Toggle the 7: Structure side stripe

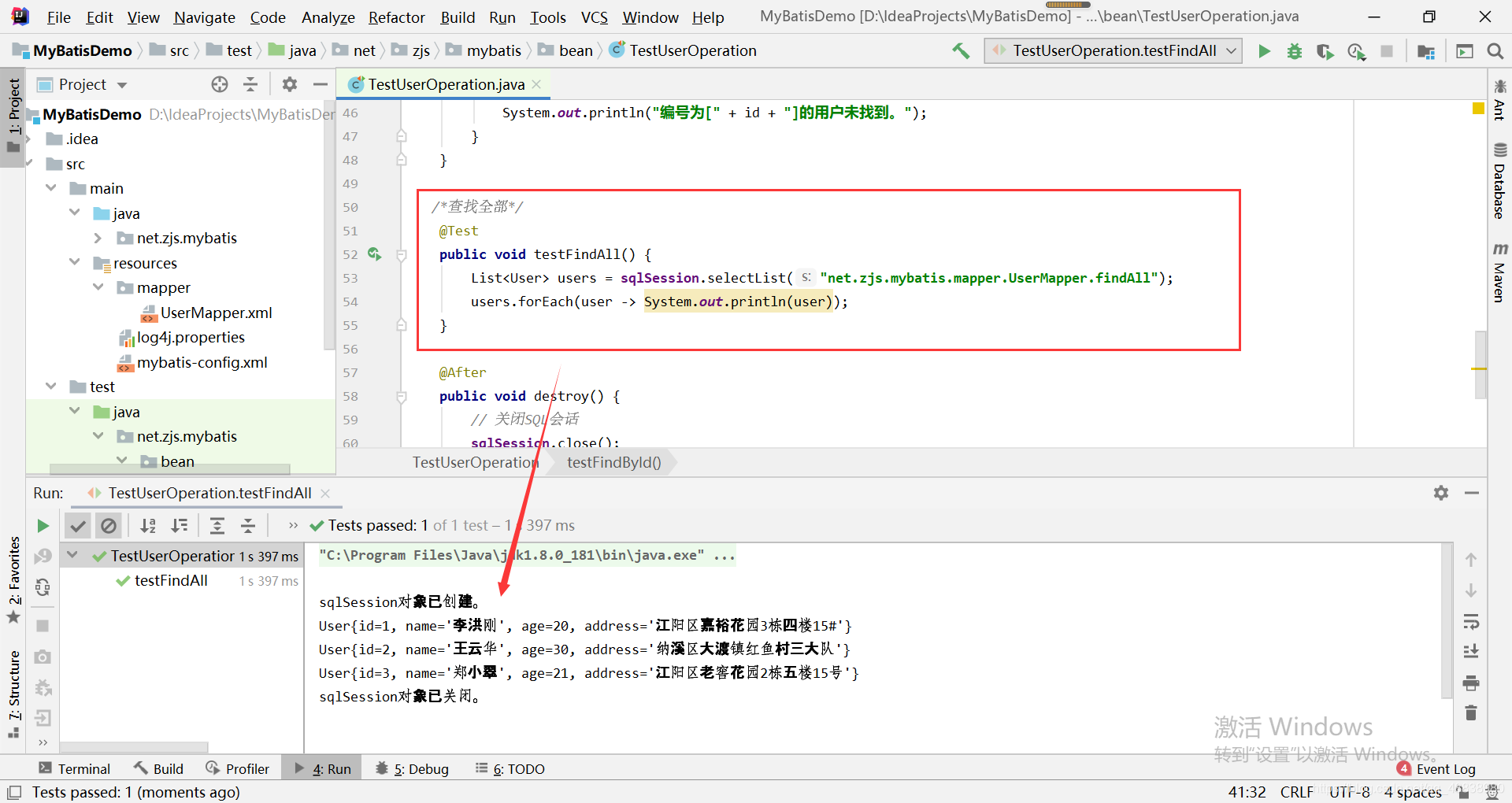[13, 694]
